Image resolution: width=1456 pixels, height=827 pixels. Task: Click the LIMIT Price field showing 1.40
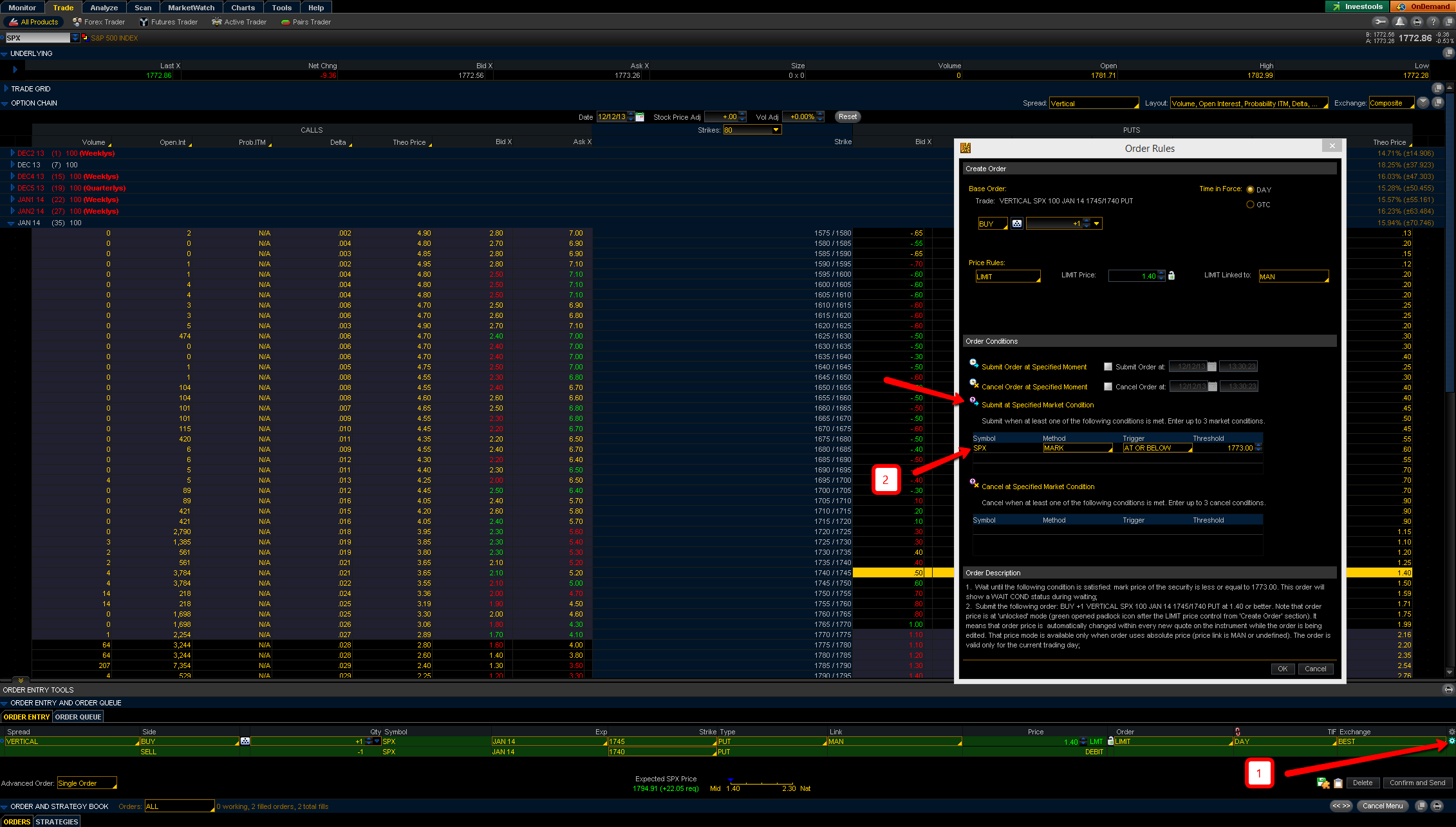(1137, 276)
